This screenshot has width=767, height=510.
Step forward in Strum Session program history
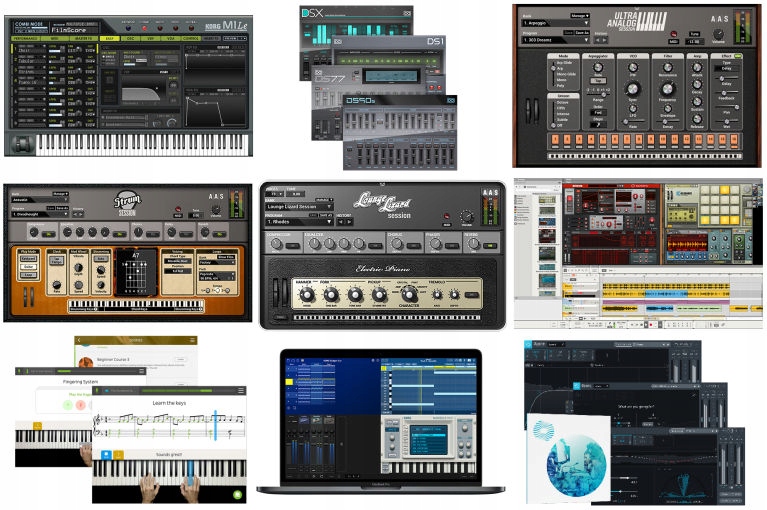[x=81, y=215]
